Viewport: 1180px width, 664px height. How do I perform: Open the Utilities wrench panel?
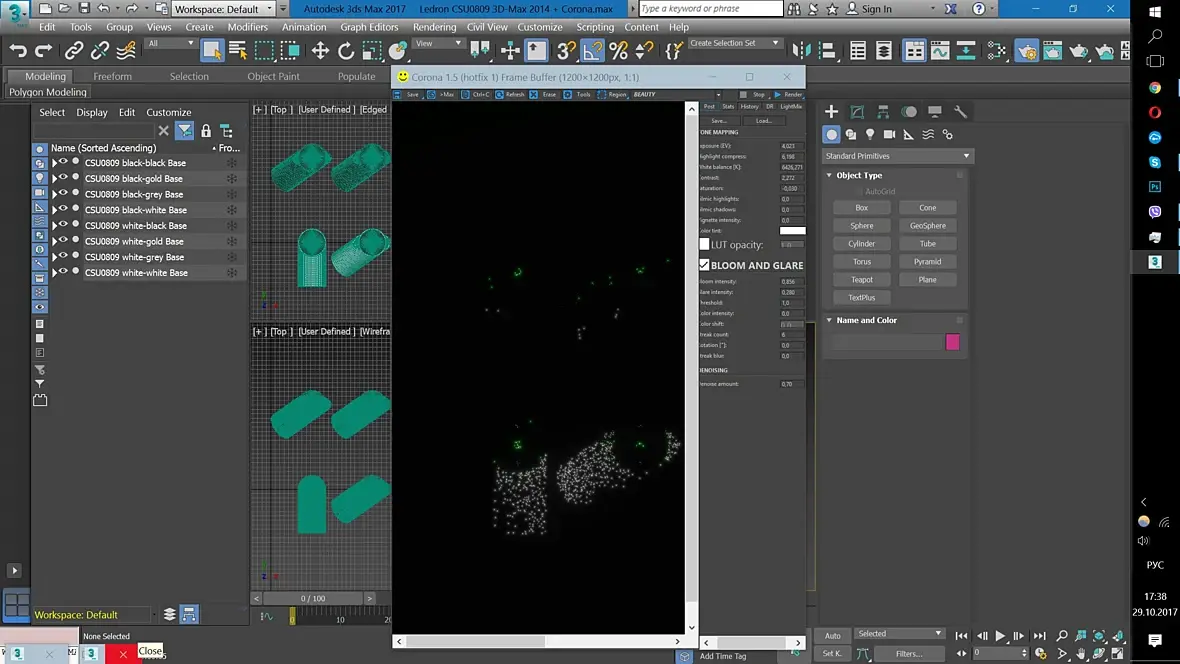[x=960, y=112]
